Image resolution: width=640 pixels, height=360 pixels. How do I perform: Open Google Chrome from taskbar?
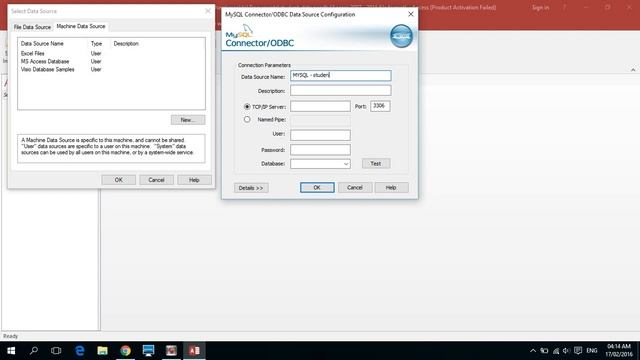click(x=125, y=351)
